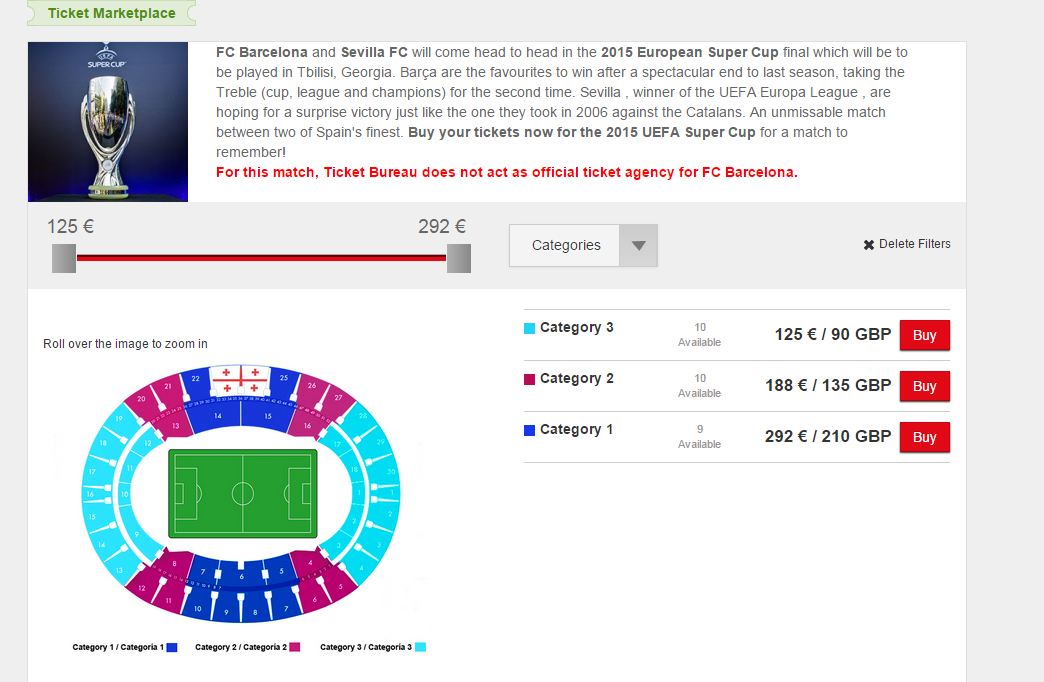Click the Super Cup trophy thumbnail
This screenshot has height=682, width=1044.
point(108,122)
